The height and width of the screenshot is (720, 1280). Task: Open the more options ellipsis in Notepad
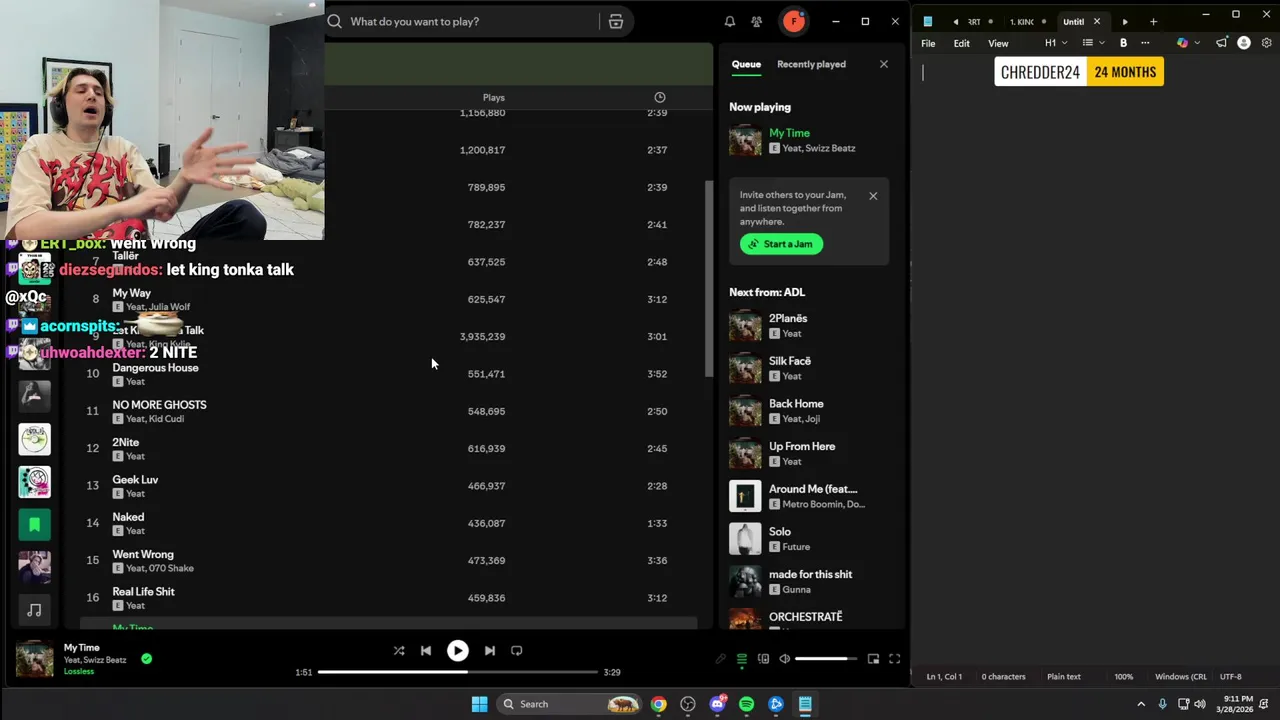tap(1145, 43)
